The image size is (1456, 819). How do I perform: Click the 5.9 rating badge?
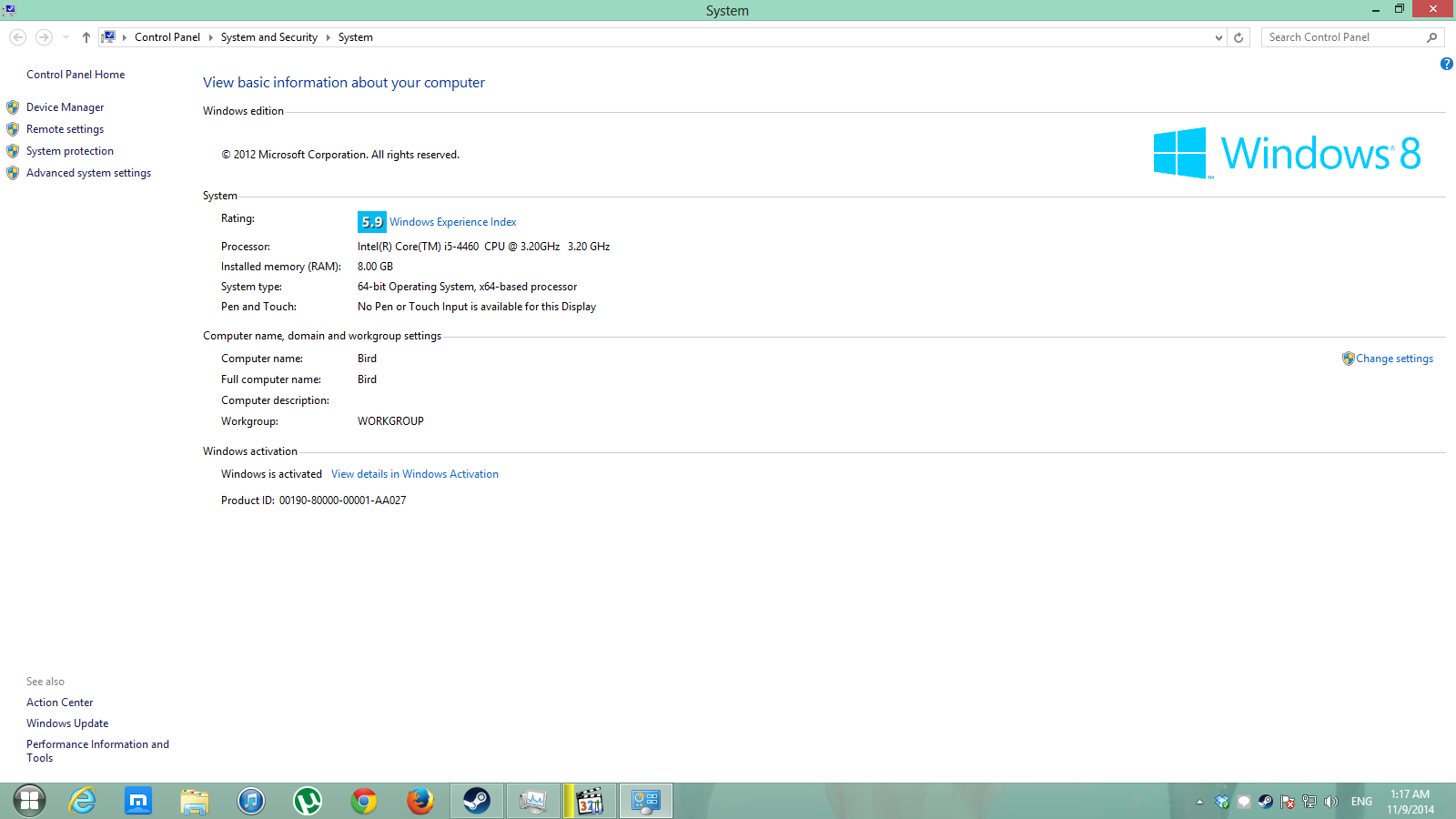371,222
